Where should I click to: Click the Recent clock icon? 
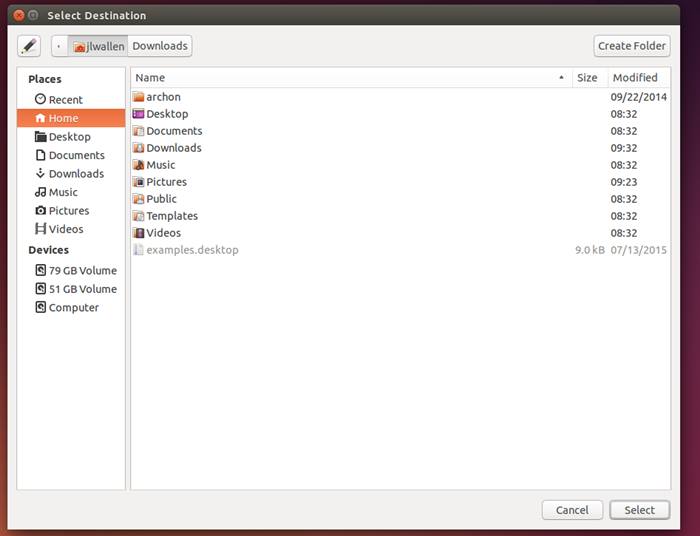[40, 99]
